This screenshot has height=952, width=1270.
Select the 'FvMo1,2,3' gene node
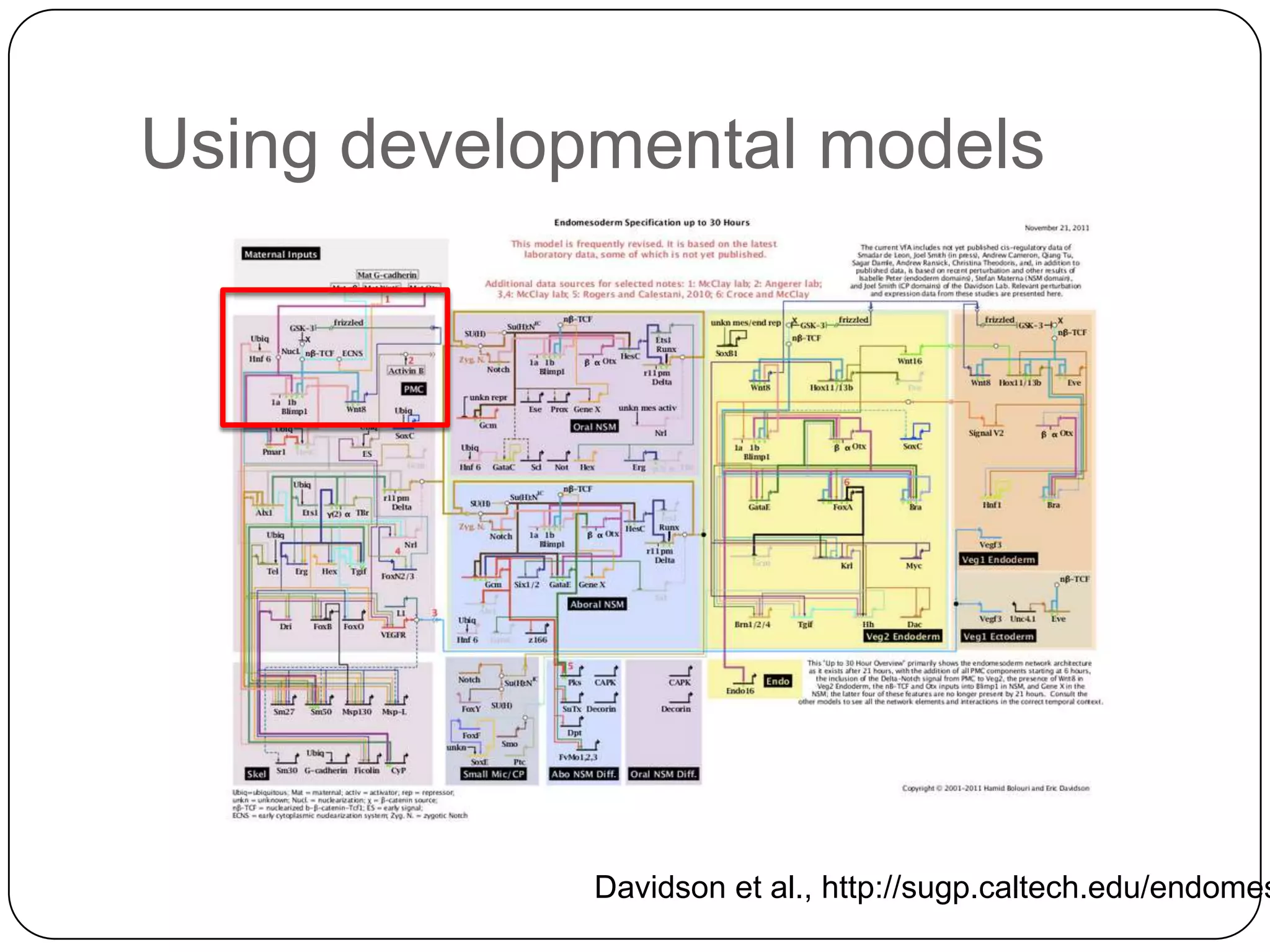578,757
